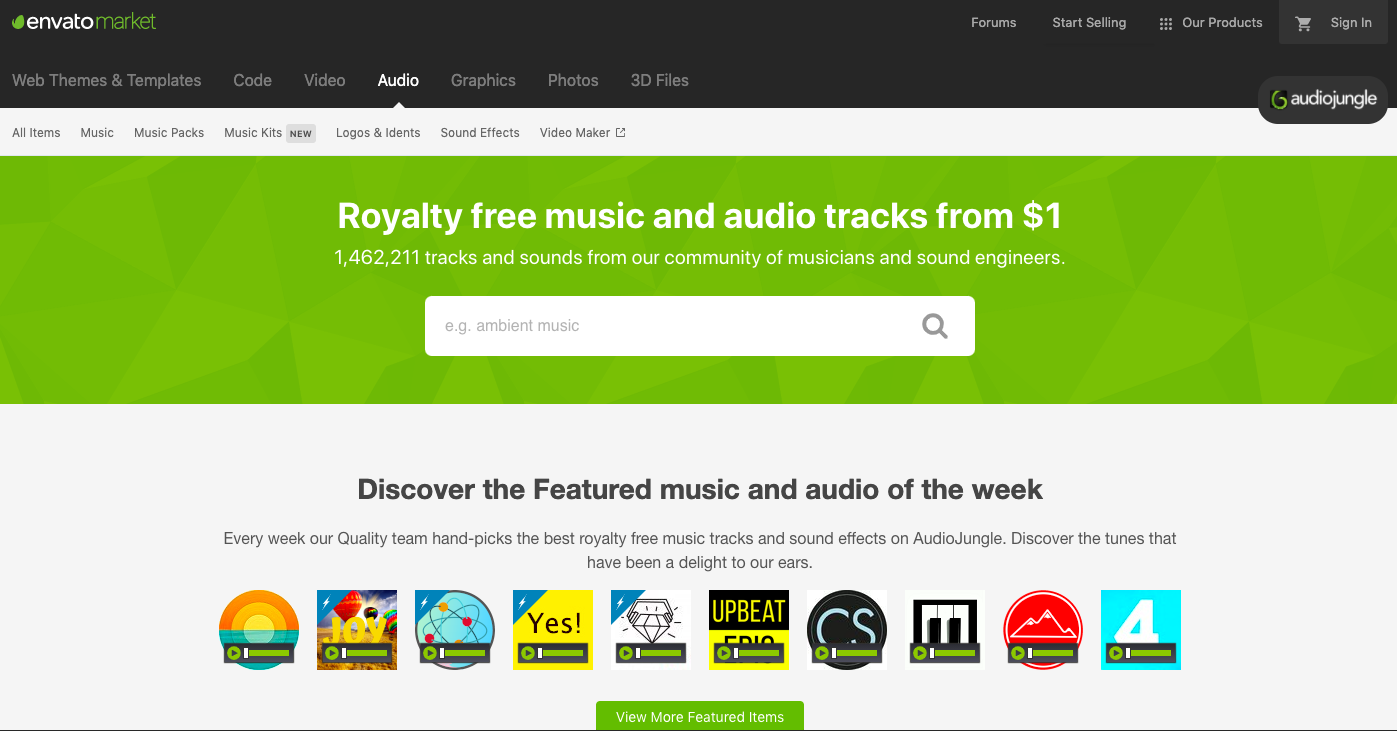Focus the ambient music search field
The image size is (1397, 731).
click(670, 326)
